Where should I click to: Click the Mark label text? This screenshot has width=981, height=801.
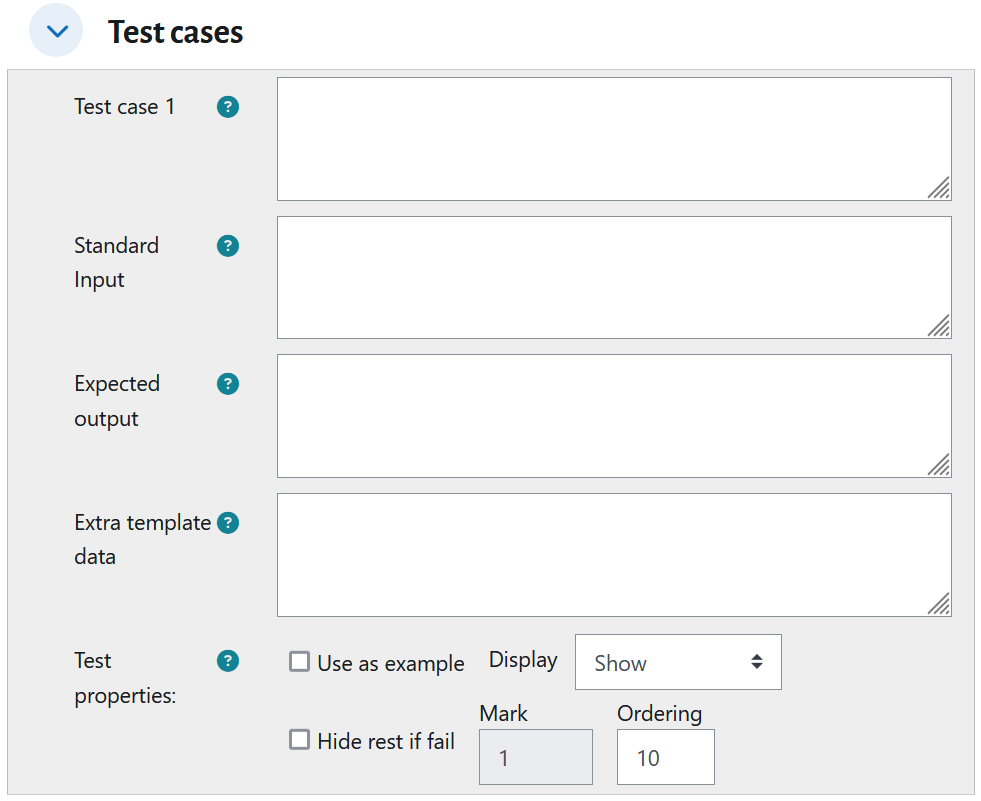[504, 713]
